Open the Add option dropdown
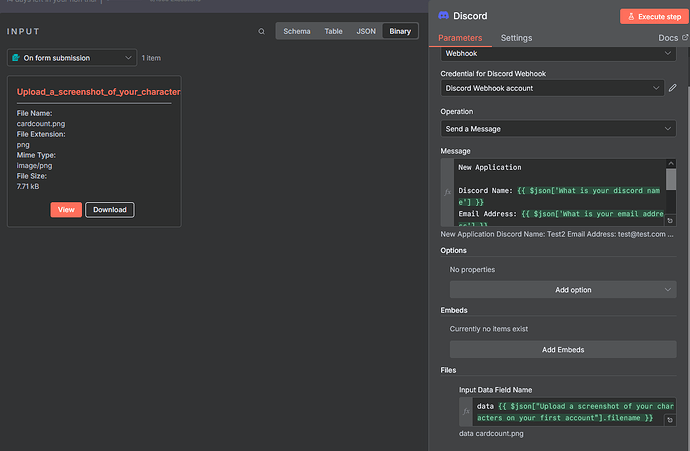Viewport: 690px width, 451px height. pyautogui.click(x=563, y=290)
